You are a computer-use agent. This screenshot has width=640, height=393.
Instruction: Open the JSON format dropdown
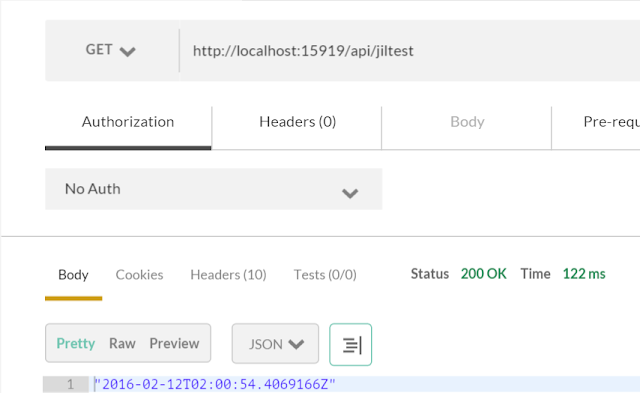[275, 344]
